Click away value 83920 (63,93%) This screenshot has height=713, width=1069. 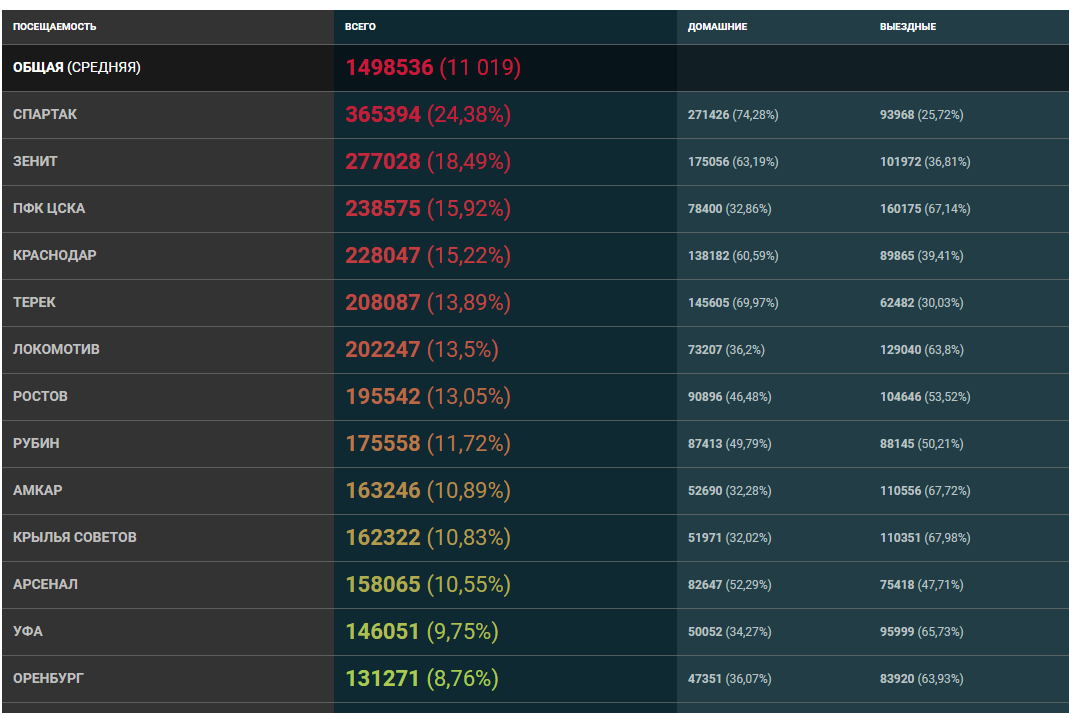click(x=921, y=679)
